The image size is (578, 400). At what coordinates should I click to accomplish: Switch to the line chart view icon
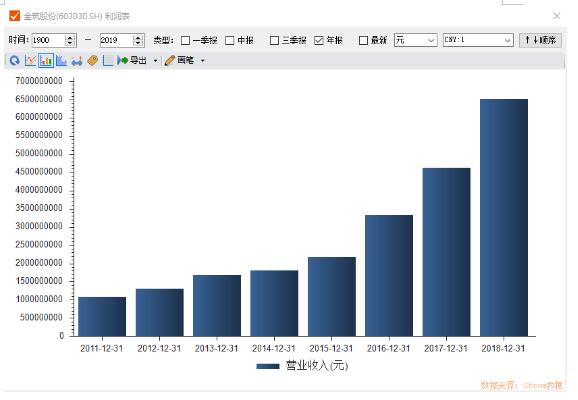click(31, 60)
